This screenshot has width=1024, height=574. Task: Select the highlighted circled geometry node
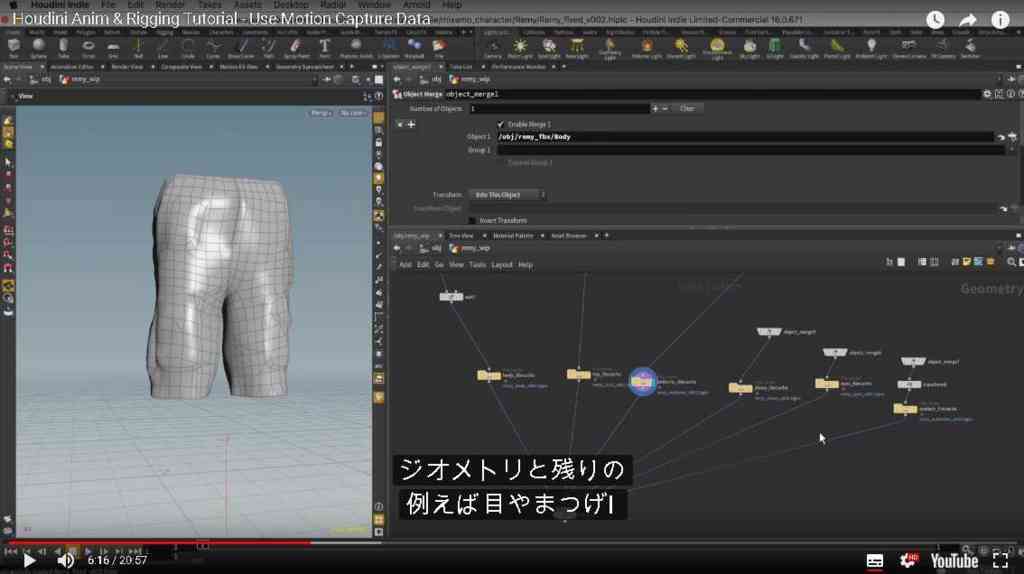[x=642, y=381]
